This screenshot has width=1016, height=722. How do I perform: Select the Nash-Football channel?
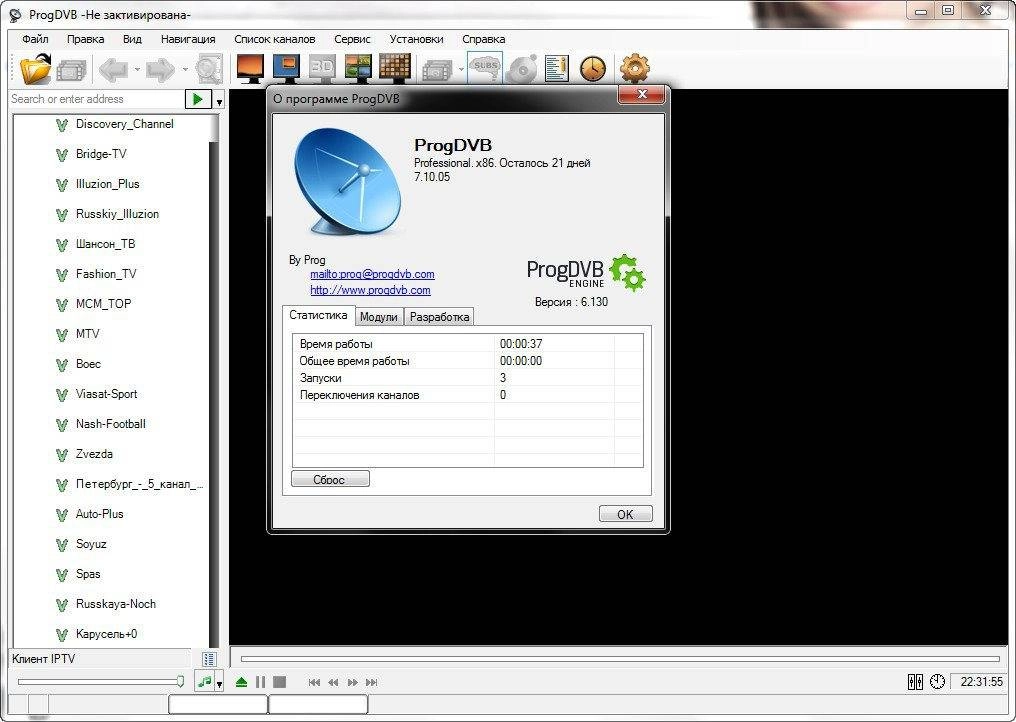pos(111,424)
